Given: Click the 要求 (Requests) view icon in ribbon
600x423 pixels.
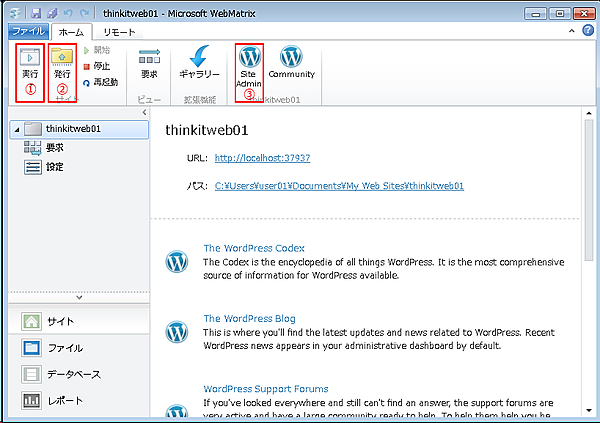Looking at the screenshot, I should pyautogui.click(x=149, y=62).
